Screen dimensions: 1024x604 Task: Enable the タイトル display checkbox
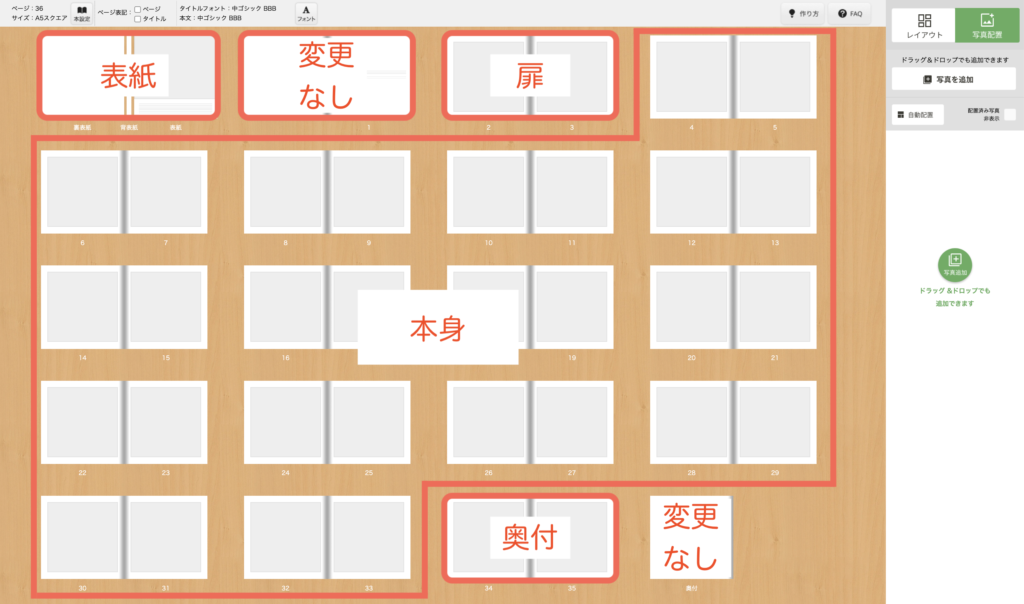click(x=138, y=19)
